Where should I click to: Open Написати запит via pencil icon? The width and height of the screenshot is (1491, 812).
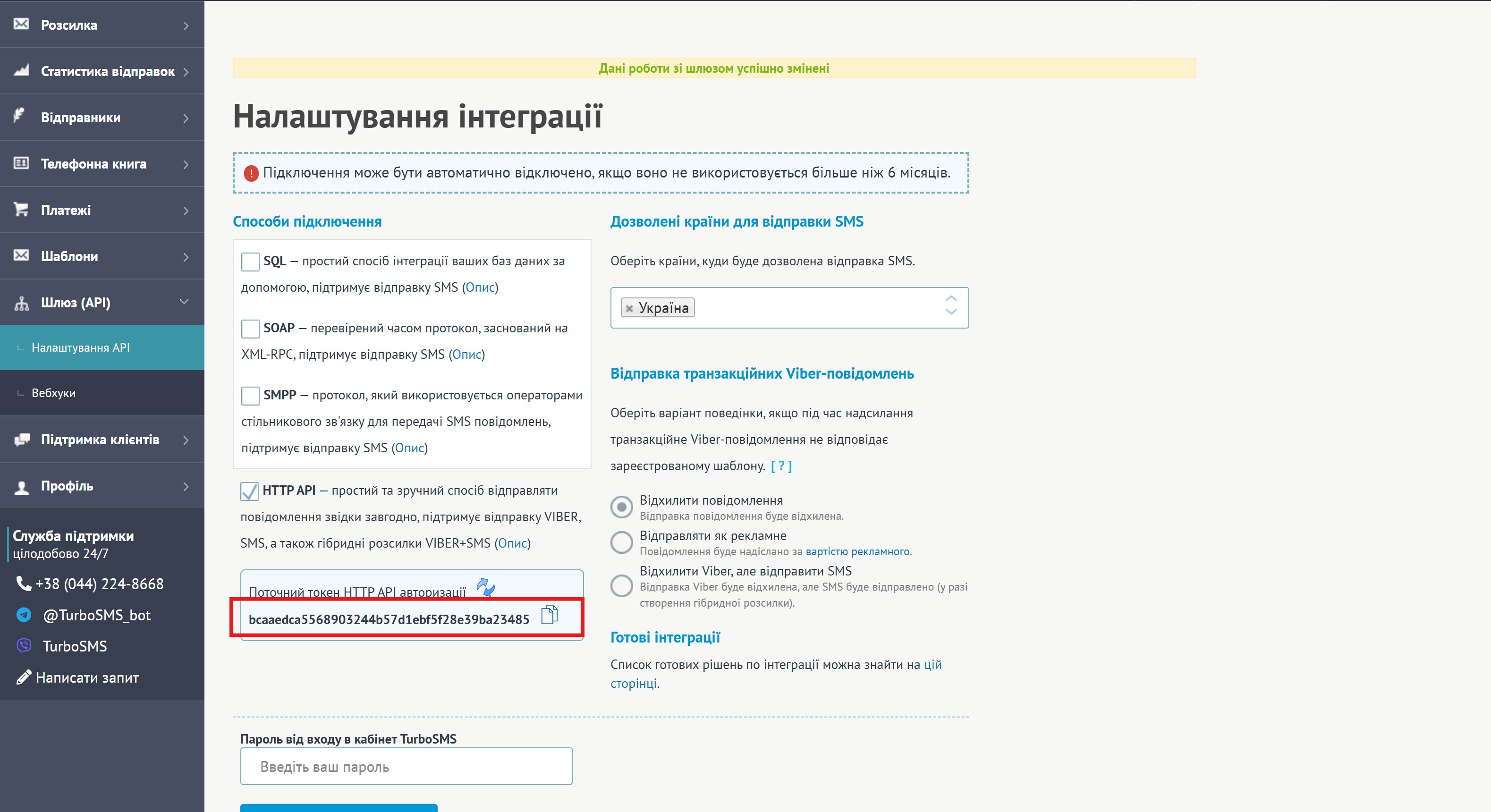24,677
